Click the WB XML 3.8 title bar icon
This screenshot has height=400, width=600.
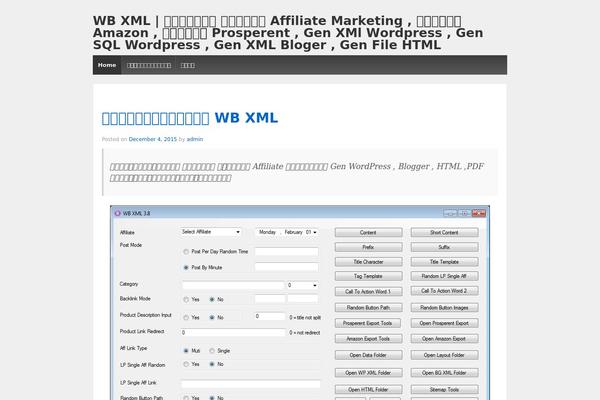[117, 213]
